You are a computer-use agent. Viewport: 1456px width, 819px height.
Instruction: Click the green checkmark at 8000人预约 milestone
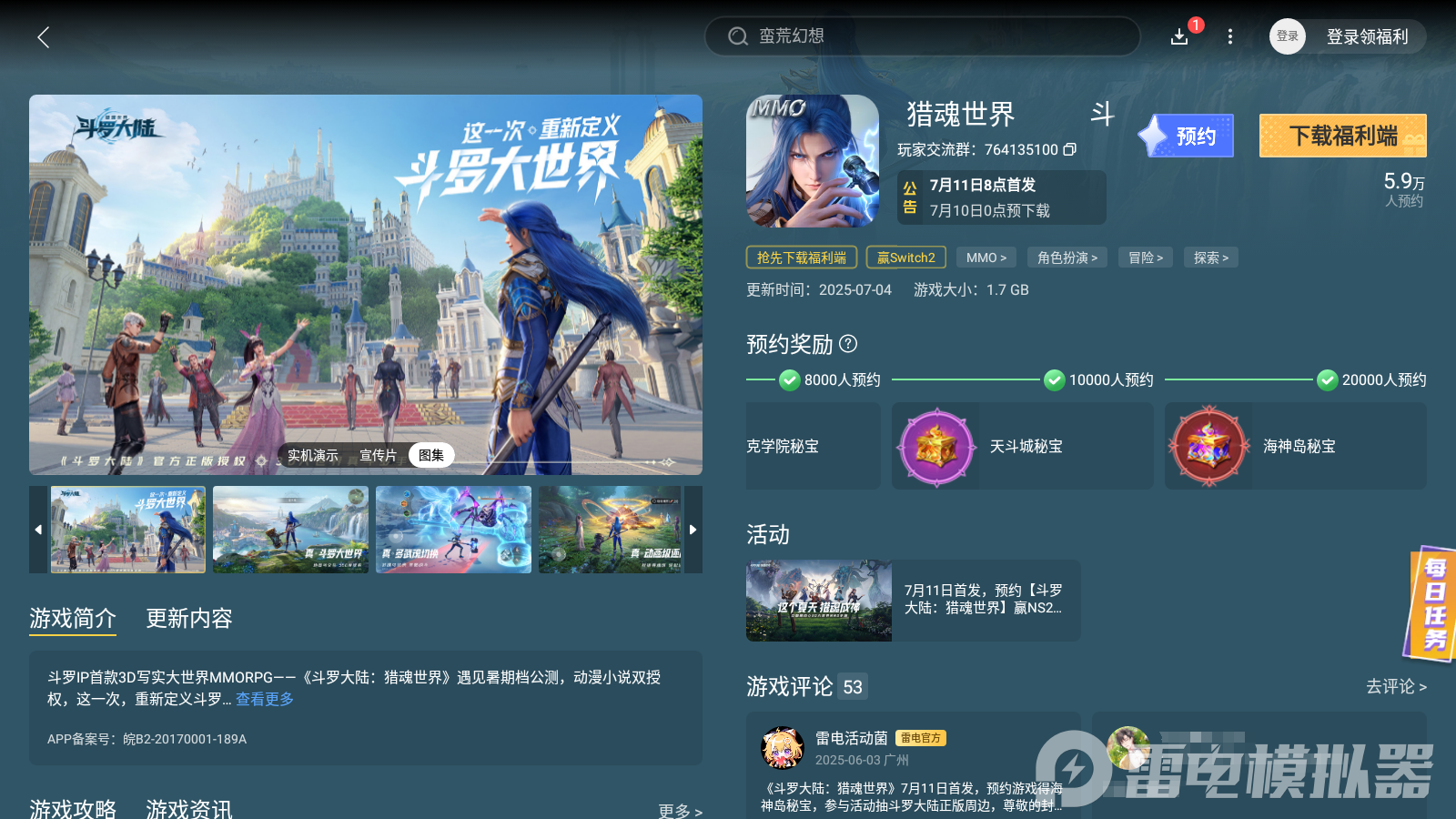[x=789, y=379]
